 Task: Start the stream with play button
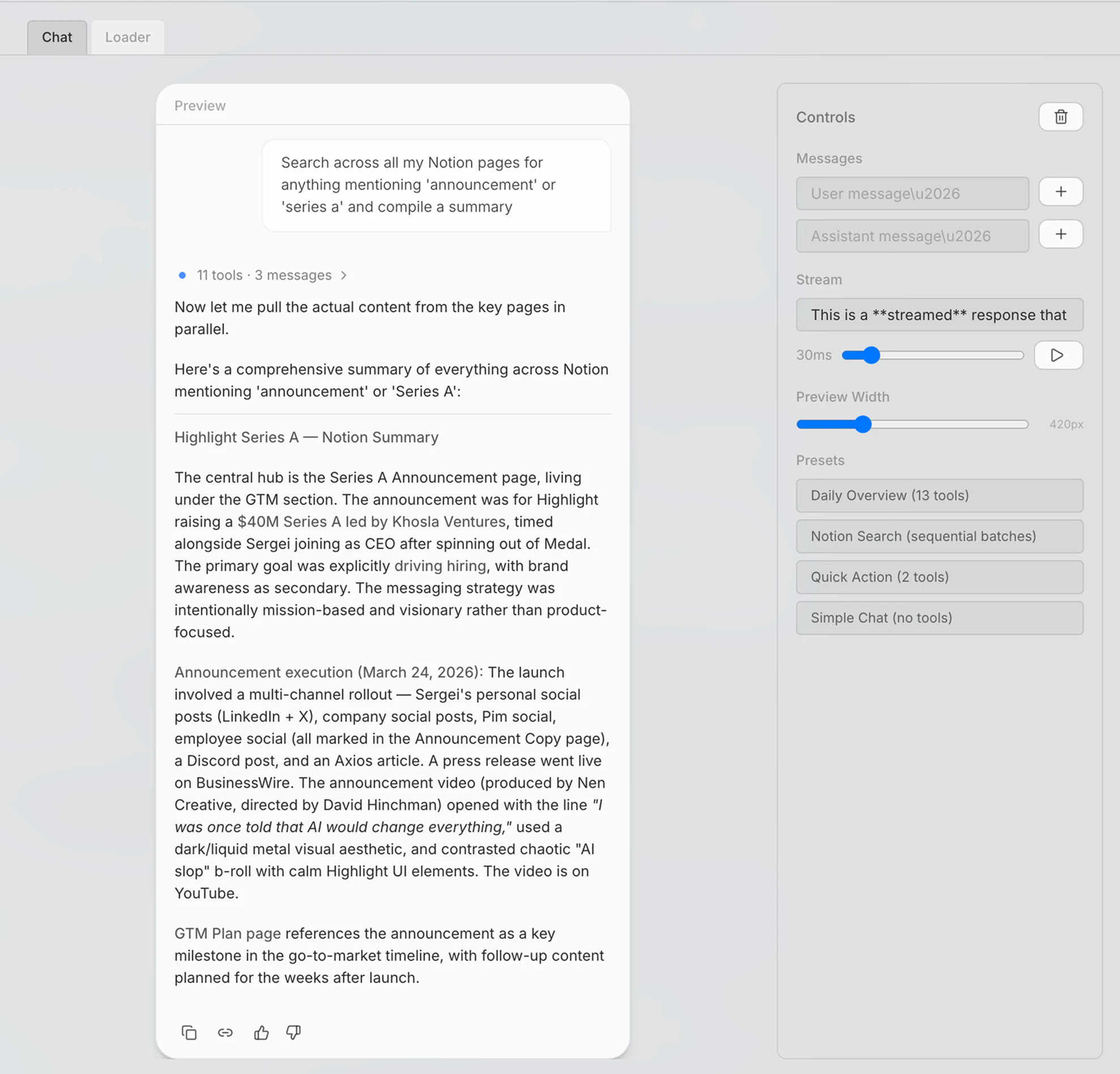pos(1058,355)
